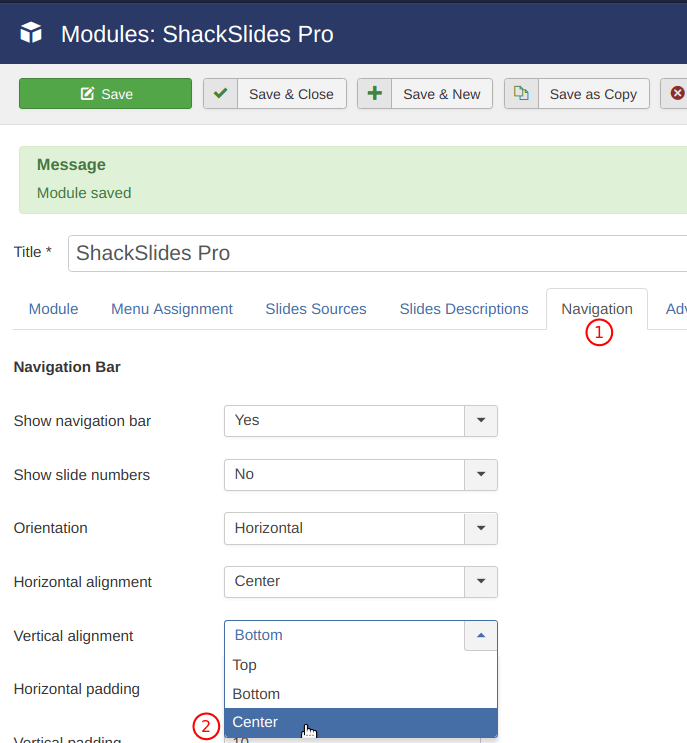The width and height of the screenshot is (687, 743).
Task: Click the plus icon beside Save & New
Action: (374, 93)
